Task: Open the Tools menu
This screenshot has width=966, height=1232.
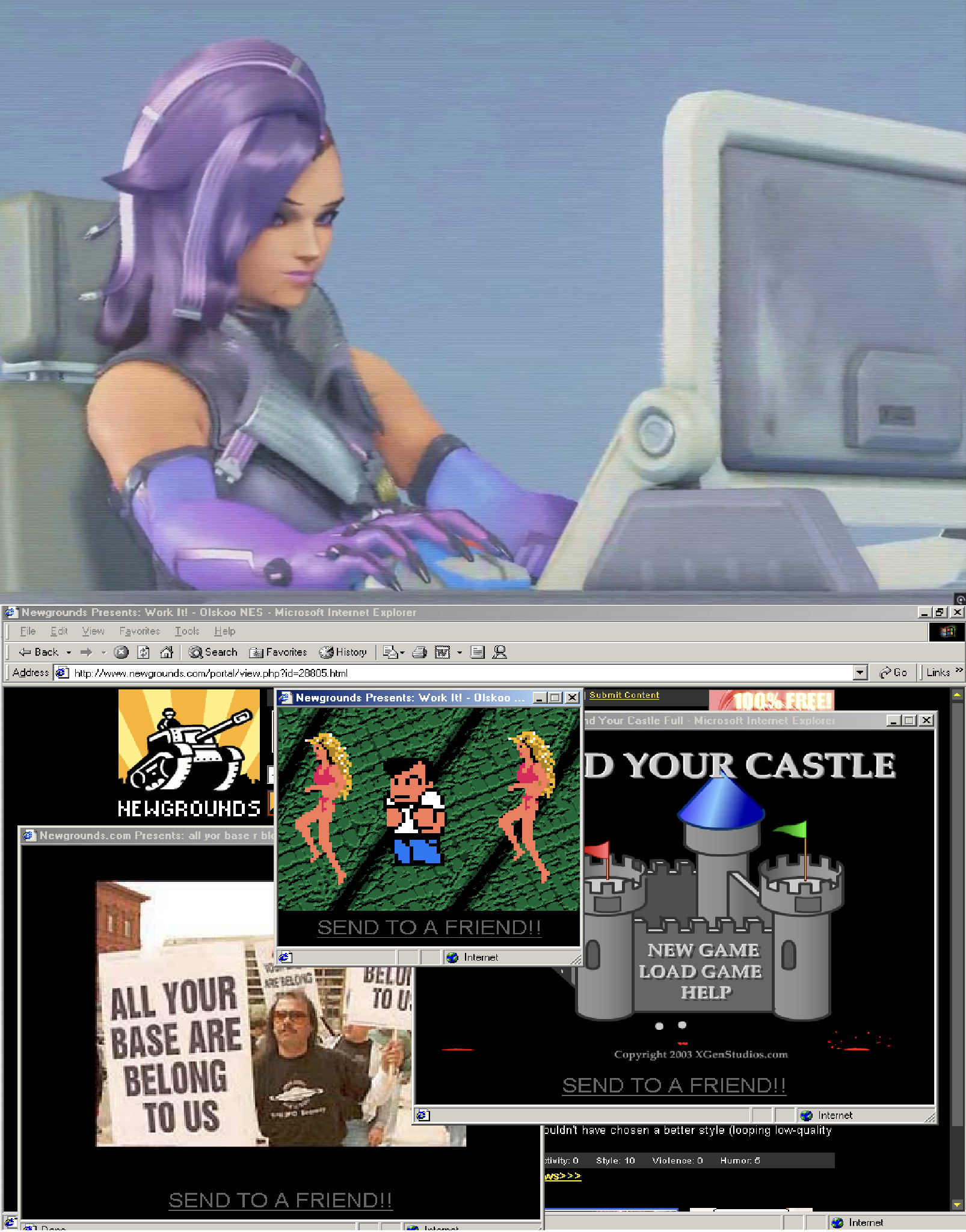Action: [x=187, y=631]
